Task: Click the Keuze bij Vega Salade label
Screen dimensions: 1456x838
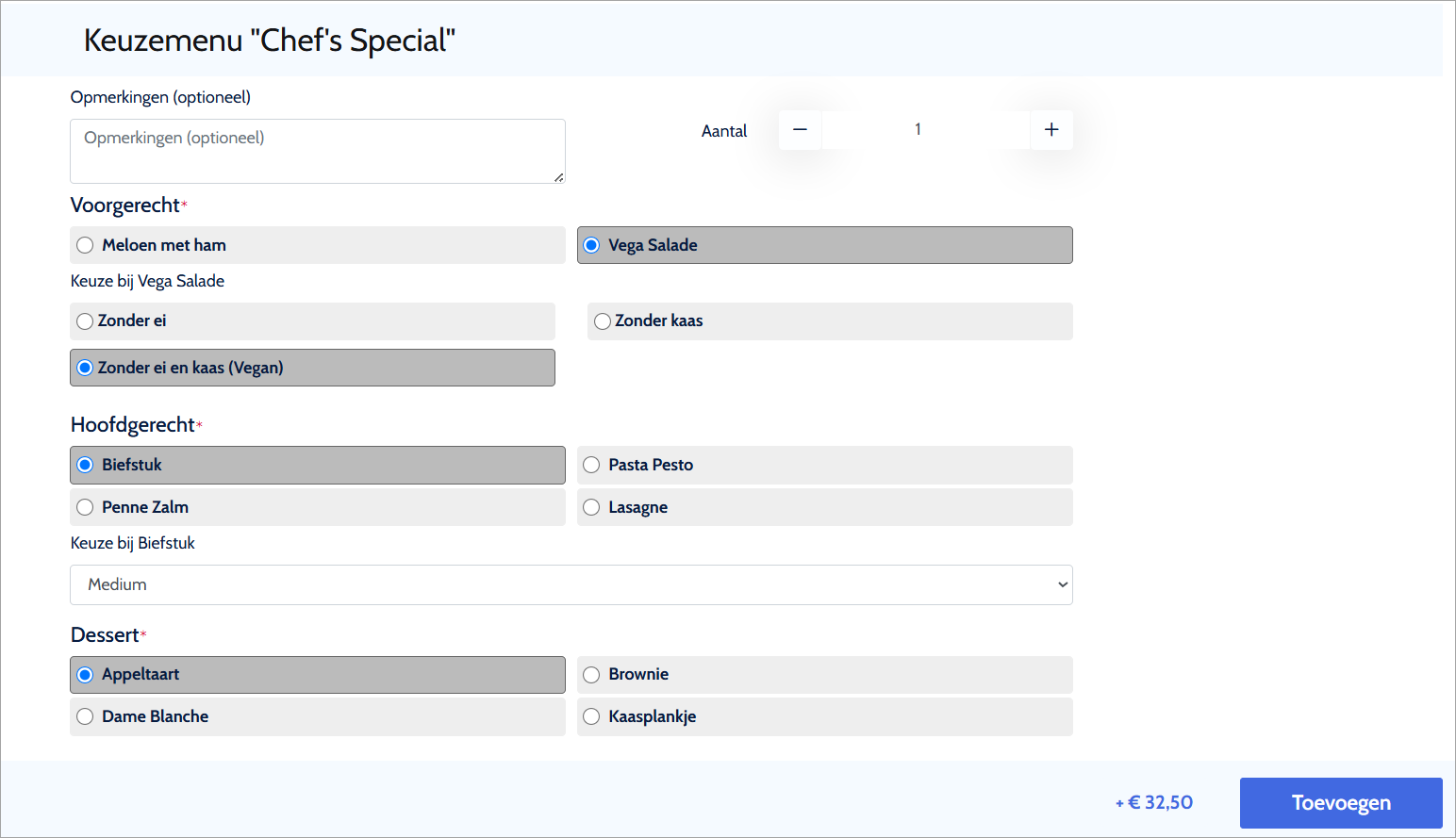Action: pos(147,281)
